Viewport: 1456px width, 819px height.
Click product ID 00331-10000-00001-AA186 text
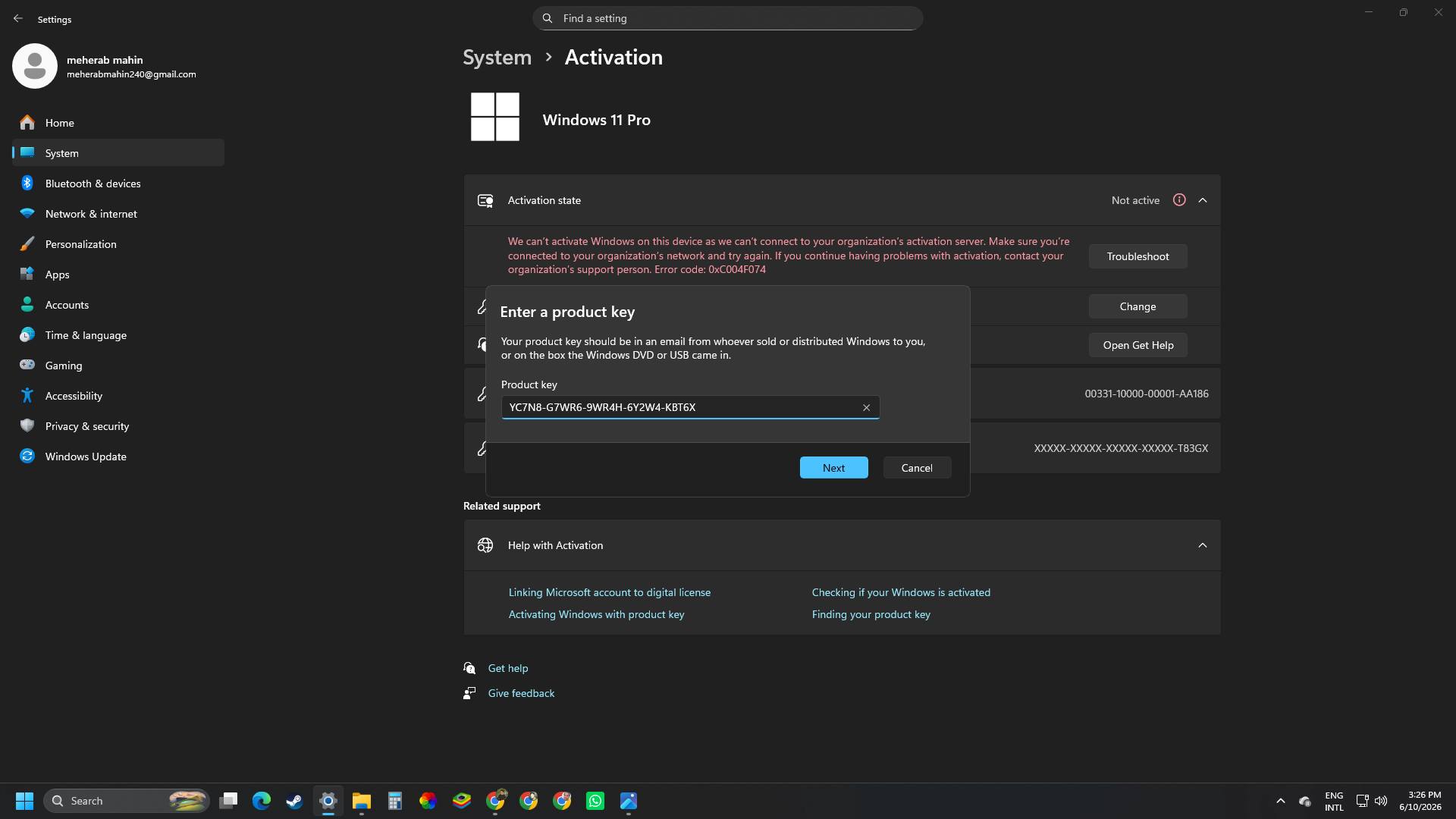[1147, 394]
